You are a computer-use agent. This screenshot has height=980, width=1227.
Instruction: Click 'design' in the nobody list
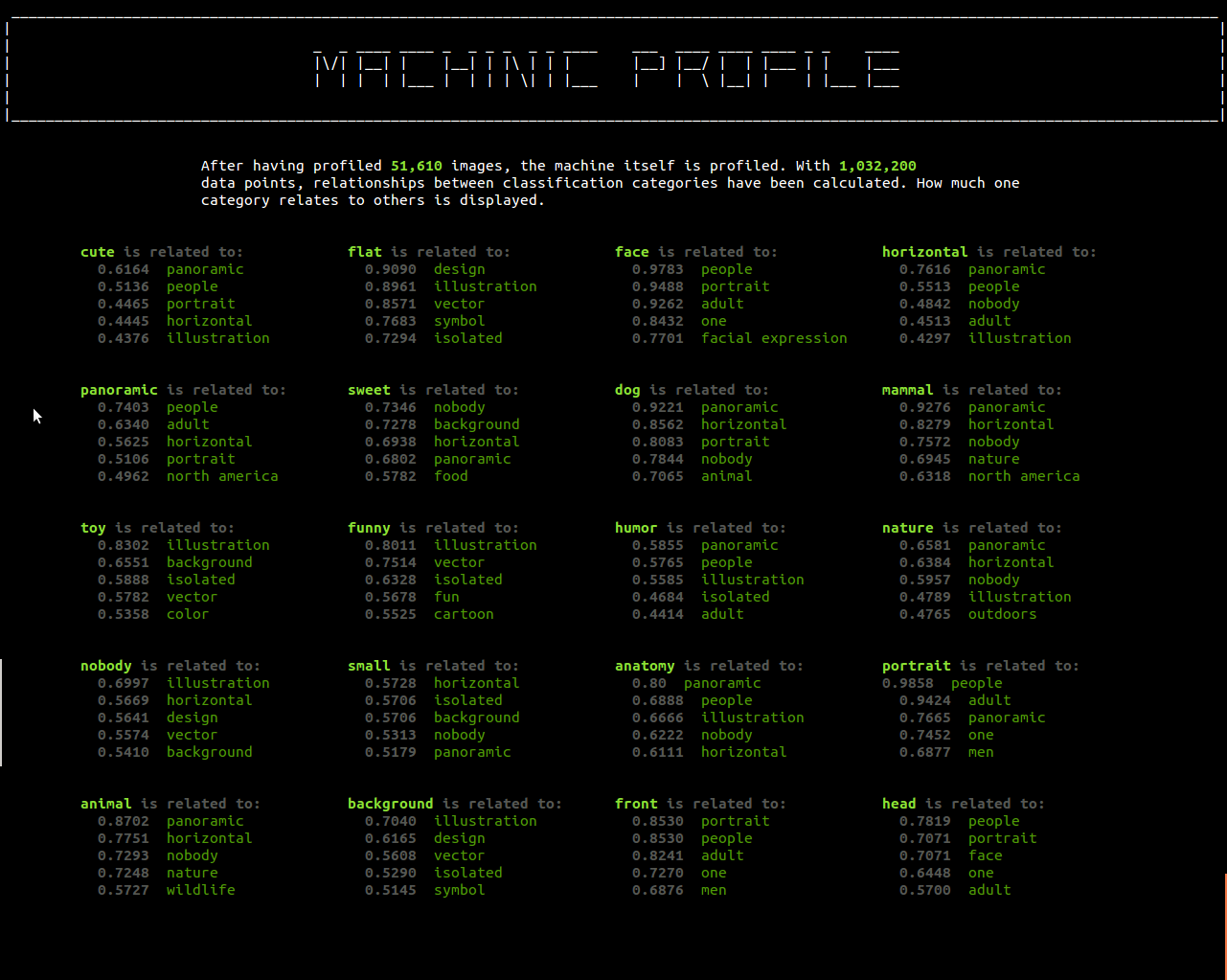(193, 718)
